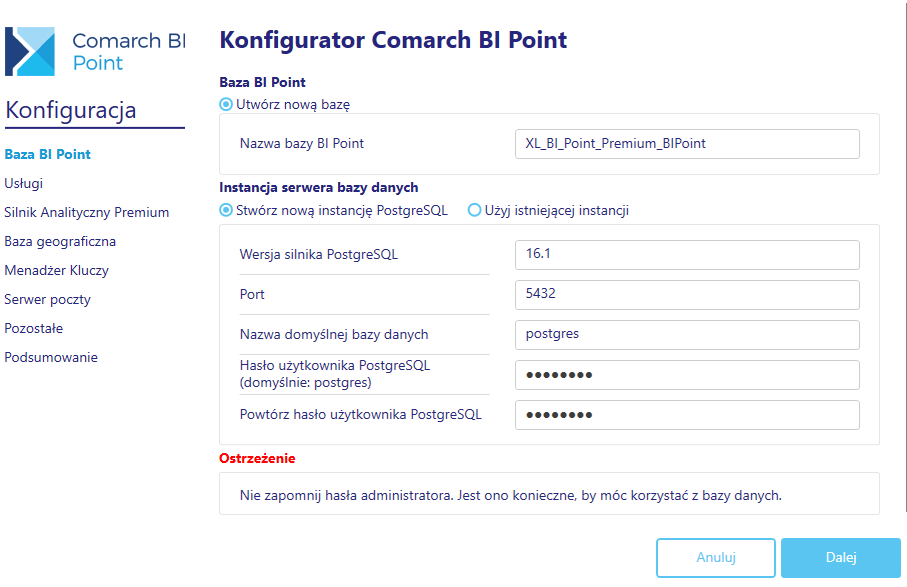Focus the 'Nazwa bazy BI Point' field

point(687,144)
